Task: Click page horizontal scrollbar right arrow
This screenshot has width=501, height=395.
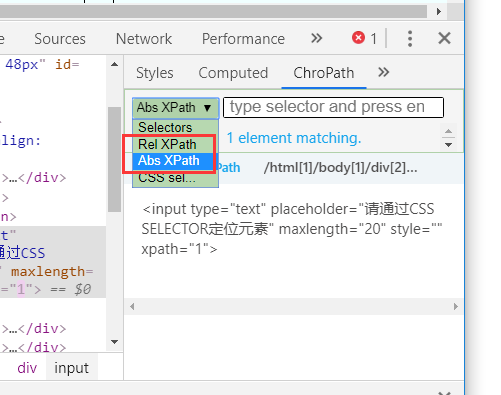Action: tap(439, 11)
